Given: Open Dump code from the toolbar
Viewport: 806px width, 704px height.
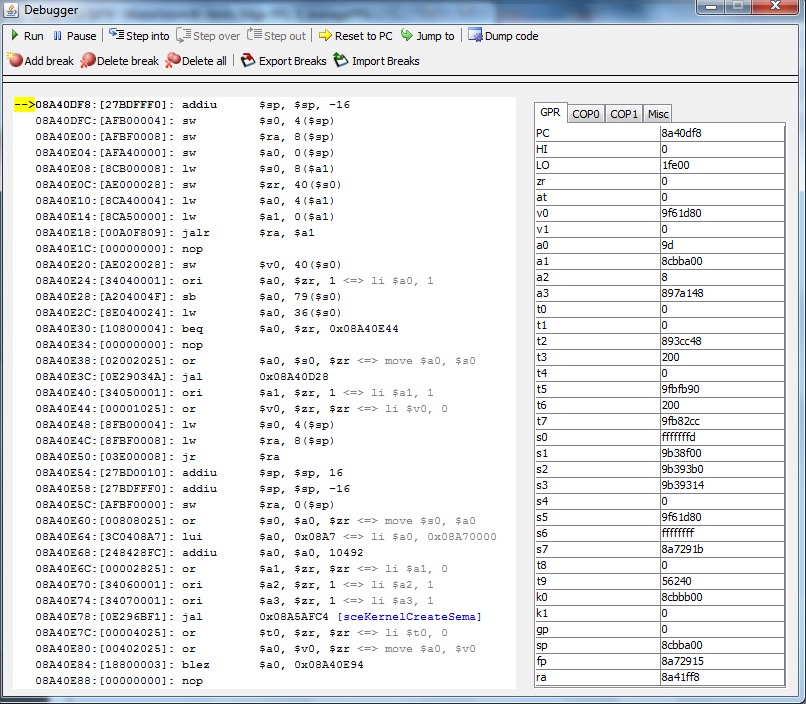Looking at the screenshot, I should pyautogui.click(x=476, y=36).
